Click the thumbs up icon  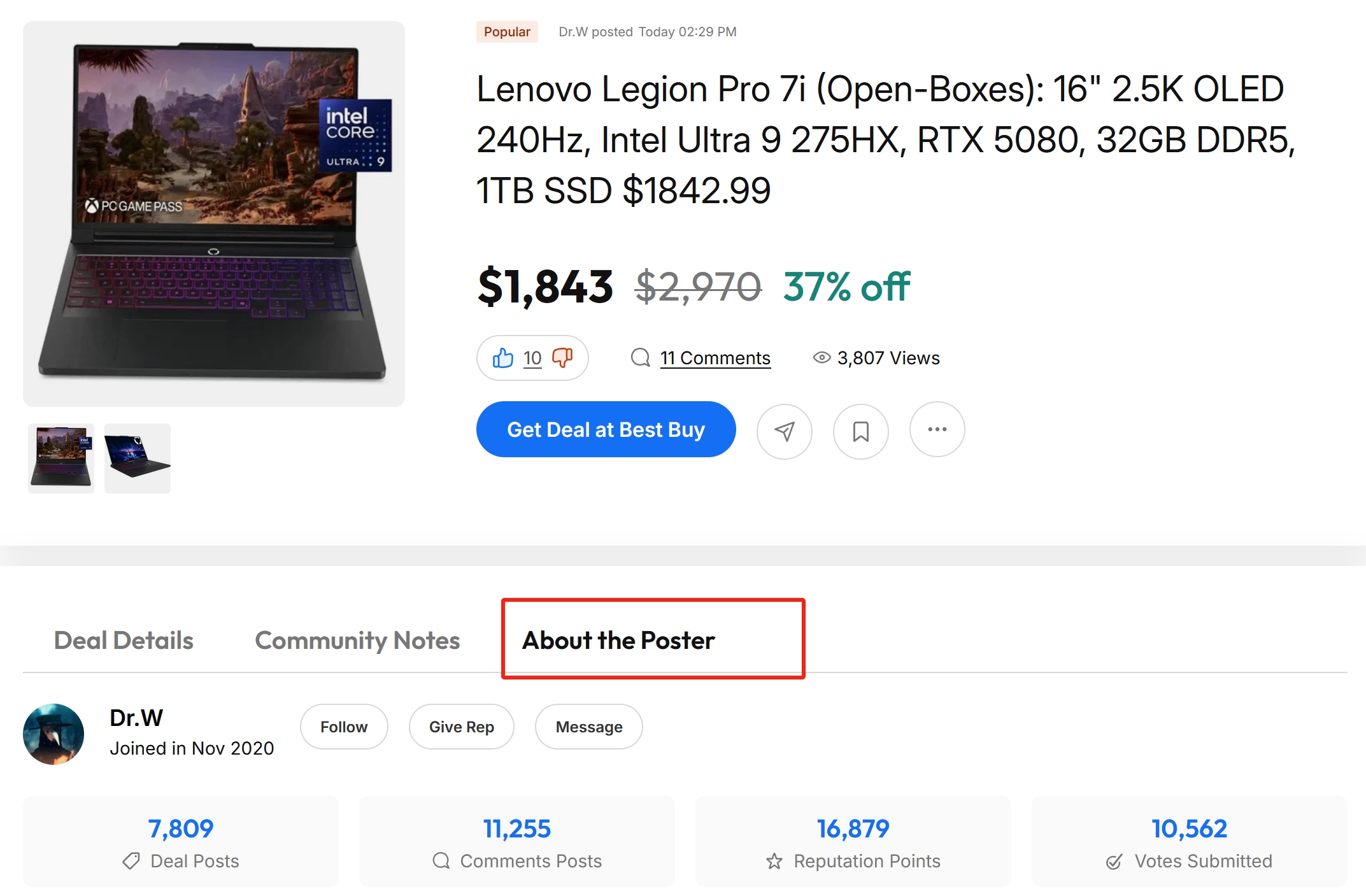[502, 358]
